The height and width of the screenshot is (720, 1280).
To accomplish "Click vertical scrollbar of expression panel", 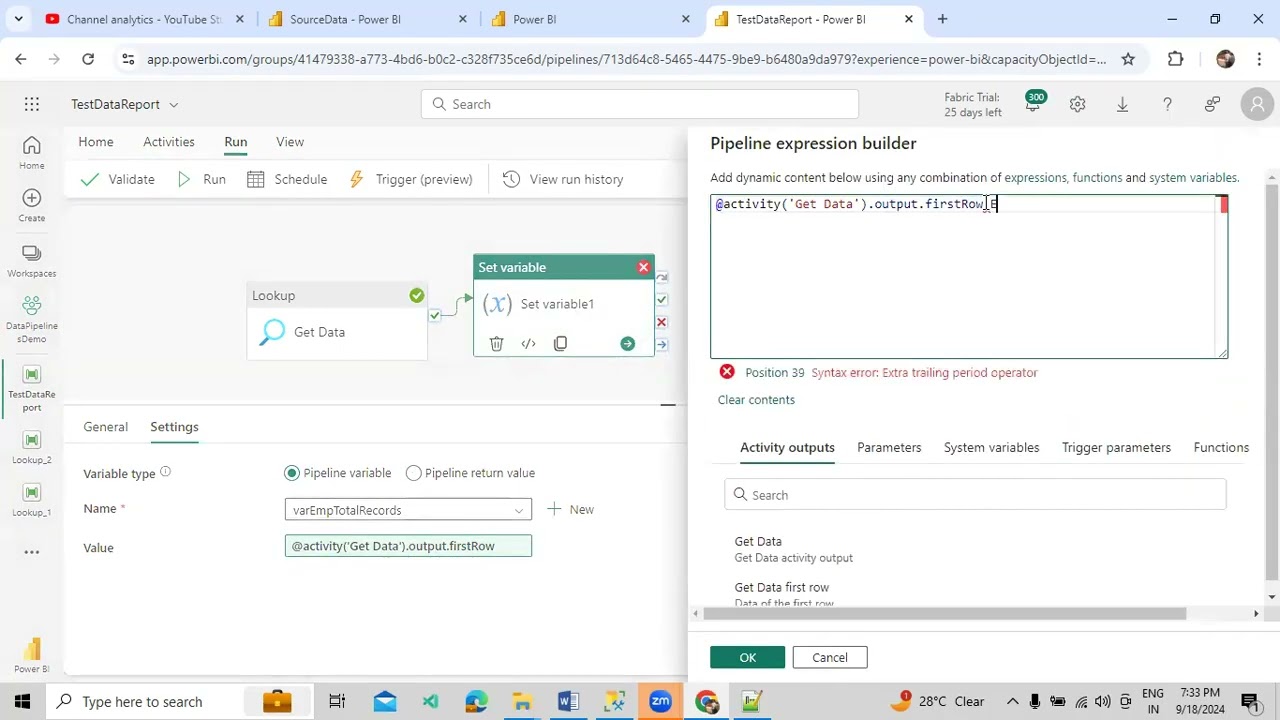I will pos(1272,380).
